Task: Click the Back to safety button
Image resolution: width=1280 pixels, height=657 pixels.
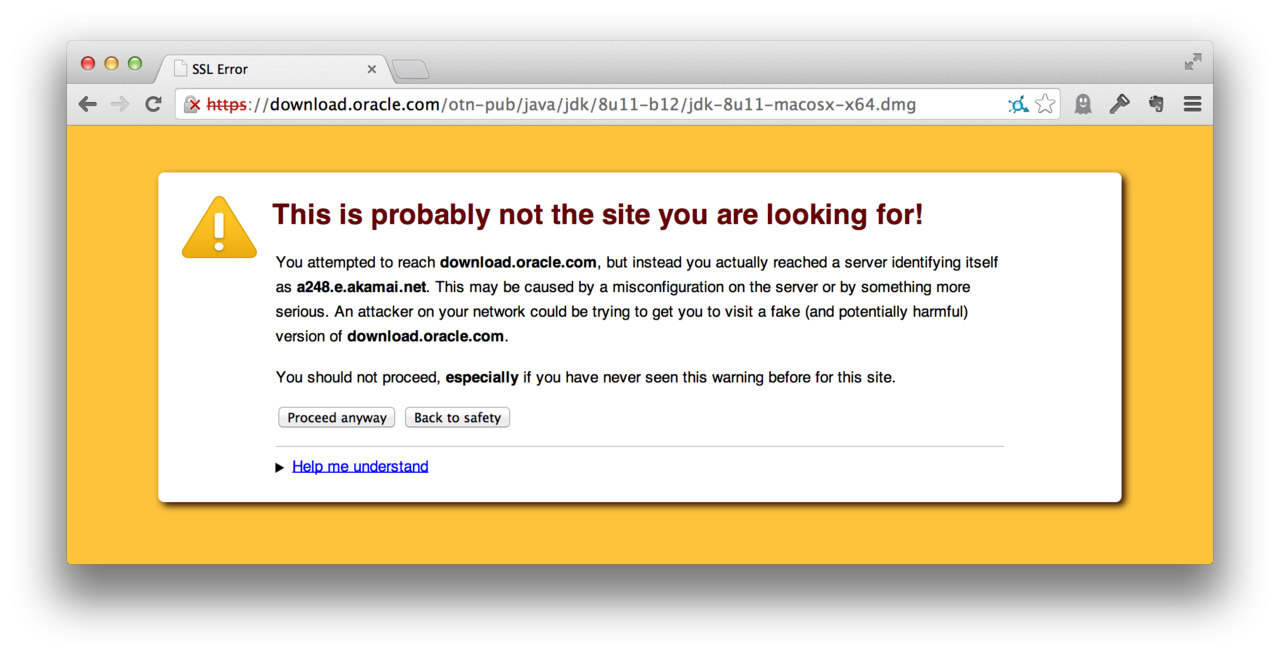Action: (457, 417)
